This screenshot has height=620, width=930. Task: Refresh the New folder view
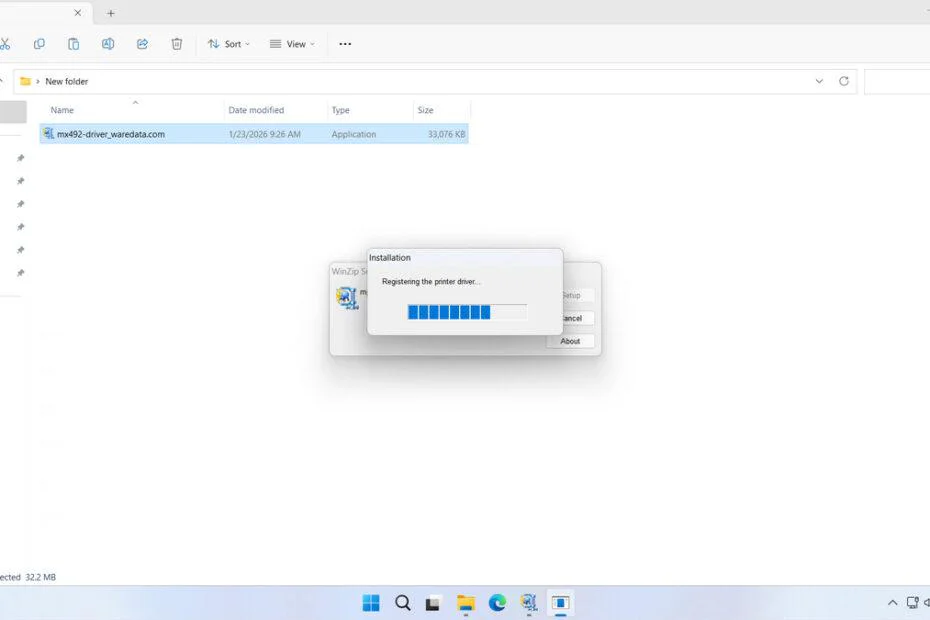(x=844, y=81)
